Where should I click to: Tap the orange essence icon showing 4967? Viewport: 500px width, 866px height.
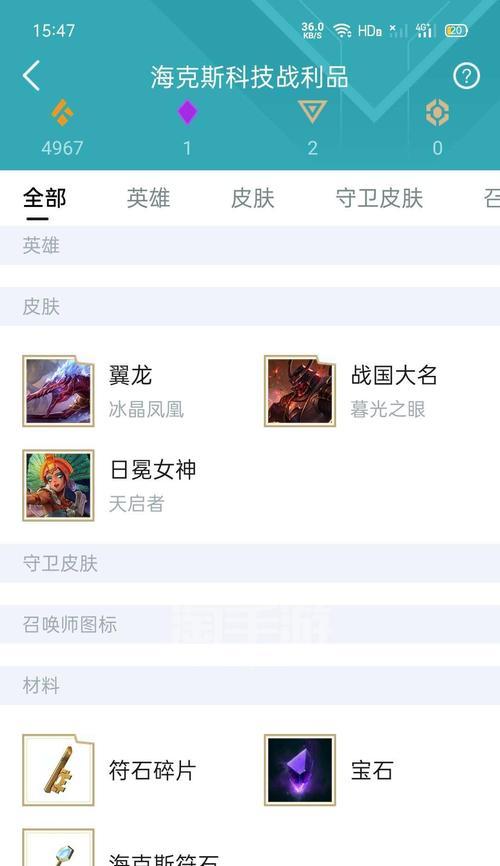62,113
